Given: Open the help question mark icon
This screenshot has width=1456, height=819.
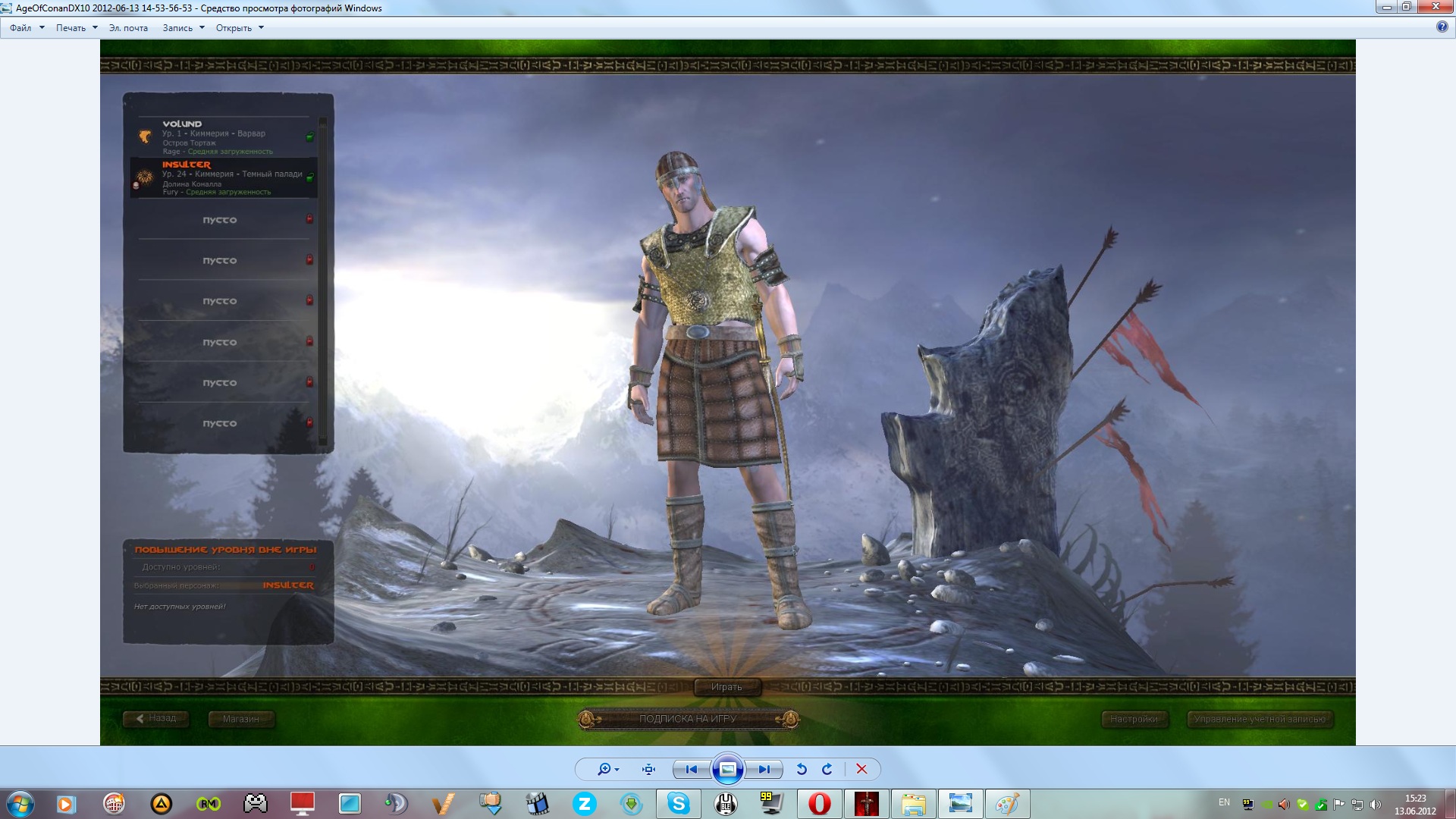Looking at the screenshot, I should coord(1442,27).
